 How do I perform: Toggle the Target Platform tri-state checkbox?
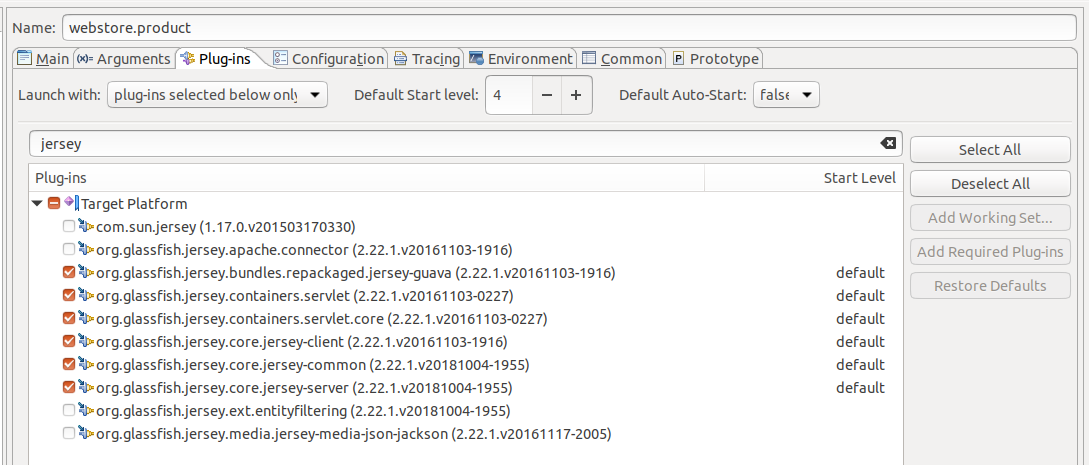click(x=54, y=204)
